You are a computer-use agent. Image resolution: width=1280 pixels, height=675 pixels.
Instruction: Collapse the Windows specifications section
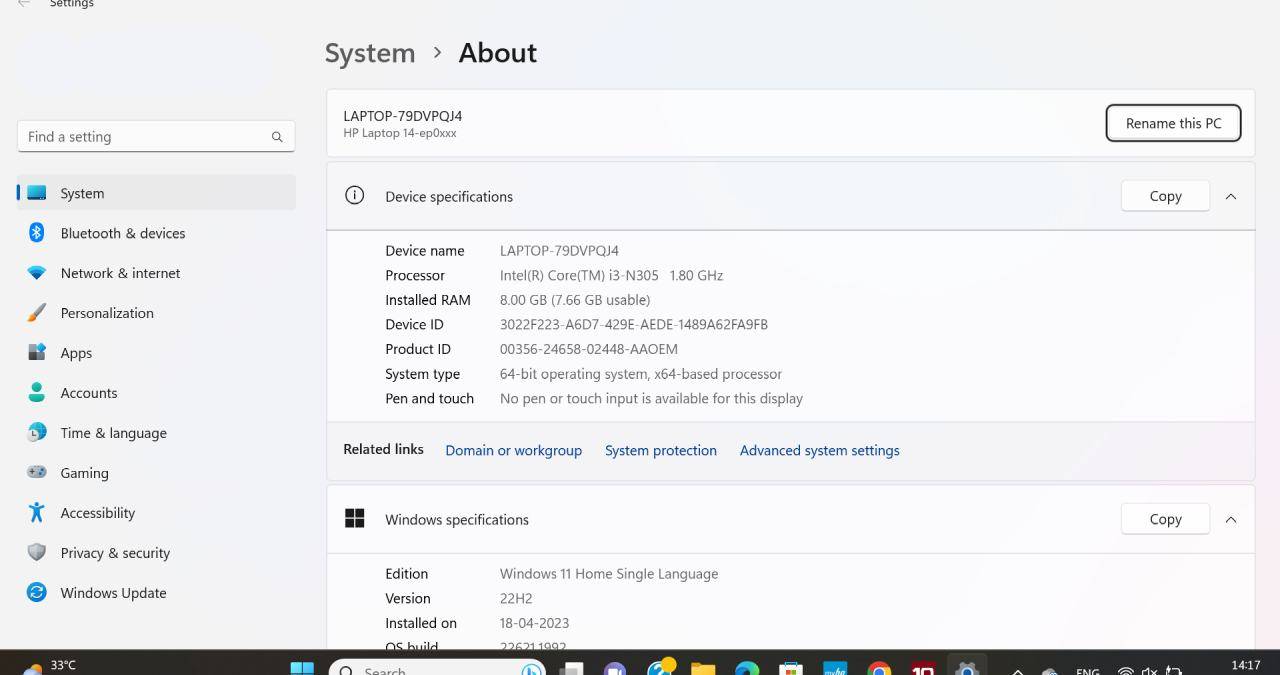point(1231,520)
